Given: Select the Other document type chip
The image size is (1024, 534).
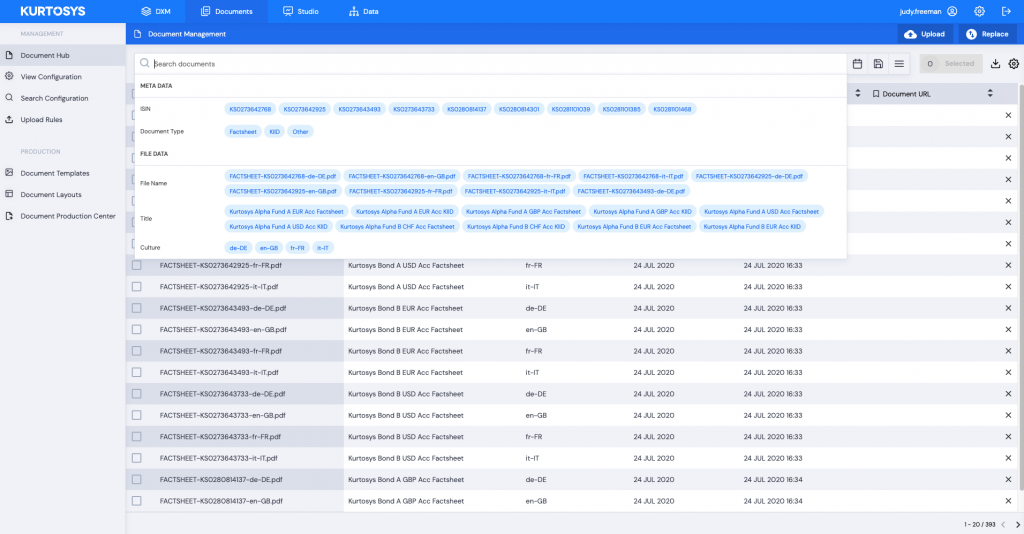Looking at the screenshot, I should click(x=300, y=131).
